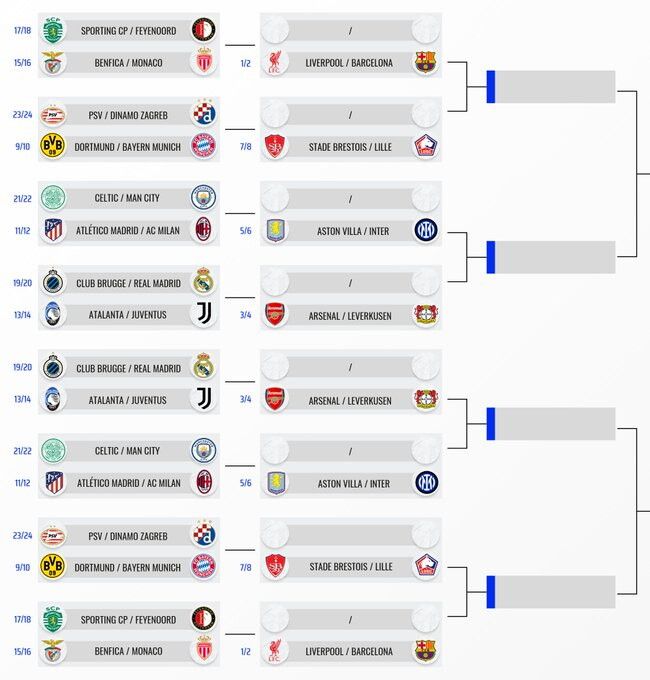Click the empty slot without a slash above Stade Brestois
Screen dimensions: 650x680
point(350,535)
